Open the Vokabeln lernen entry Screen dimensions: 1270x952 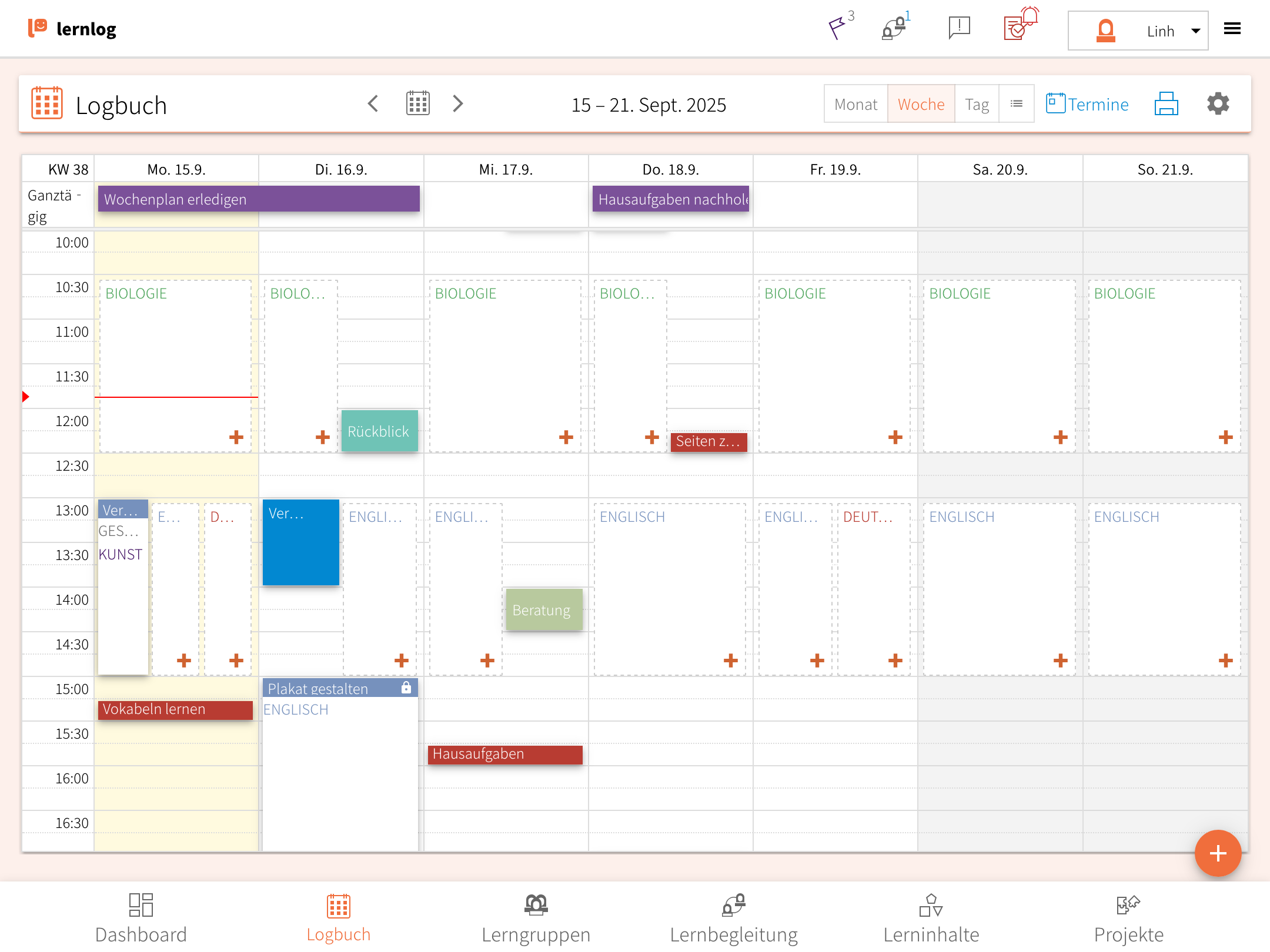(x=175, y=709)
